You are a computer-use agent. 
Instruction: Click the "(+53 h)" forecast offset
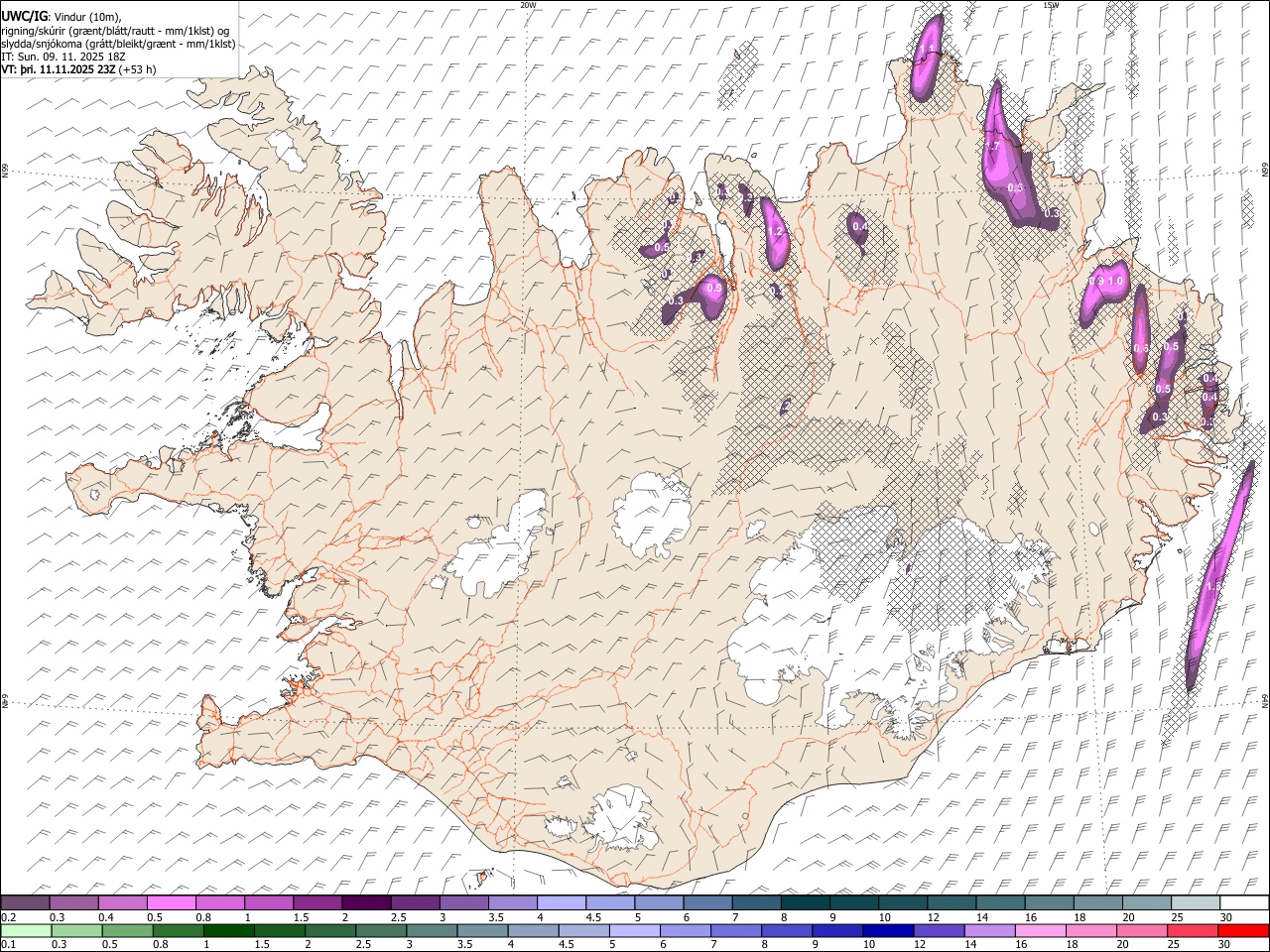pyautogui.click(x=137, y=70)
